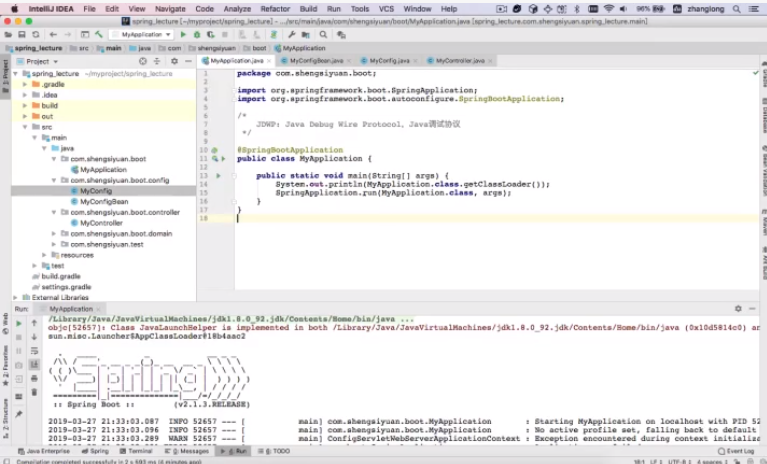The height and width of the screenshot is (464, 767).
Task: Click the Run panel settings gear
Action: point(739,309)
